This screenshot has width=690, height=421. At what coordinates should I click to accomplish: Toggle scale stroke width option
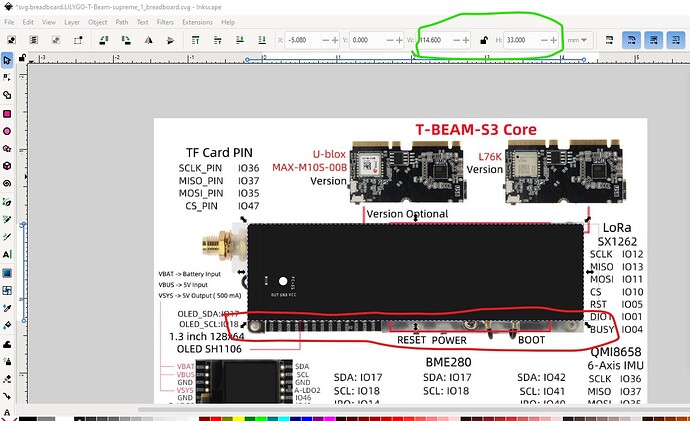(609, 40)
